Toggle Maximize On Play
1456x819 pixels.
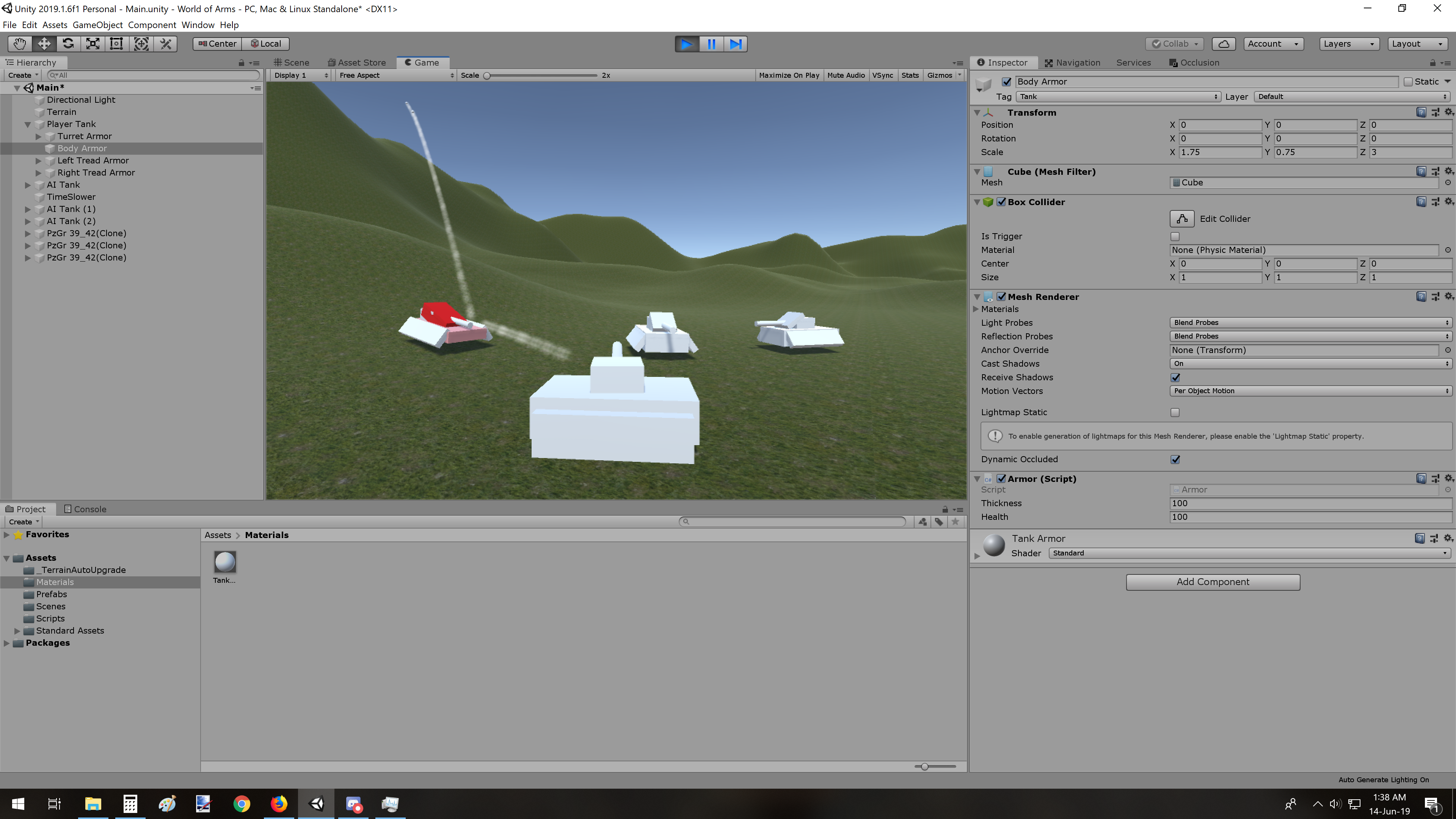pos(789,75)
